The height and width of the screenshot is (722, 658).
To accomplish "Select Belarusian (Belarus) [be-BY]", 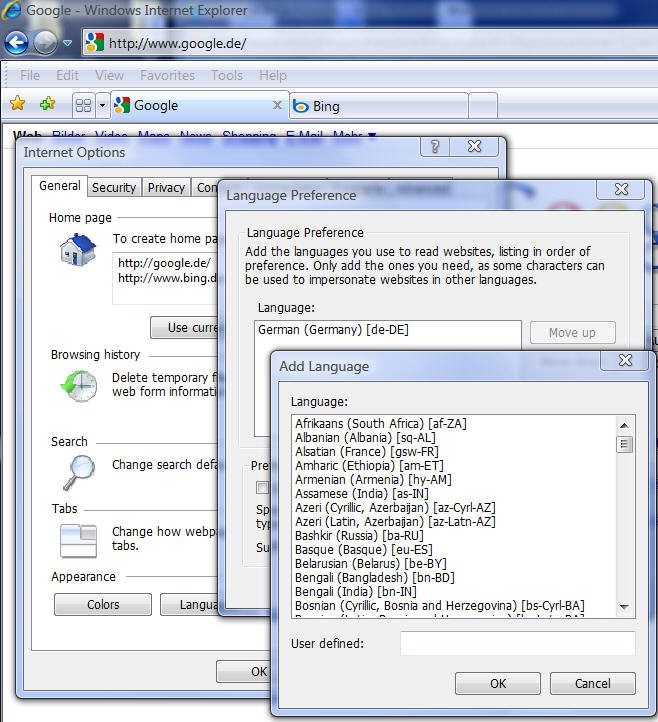I will tap(371, 564).
